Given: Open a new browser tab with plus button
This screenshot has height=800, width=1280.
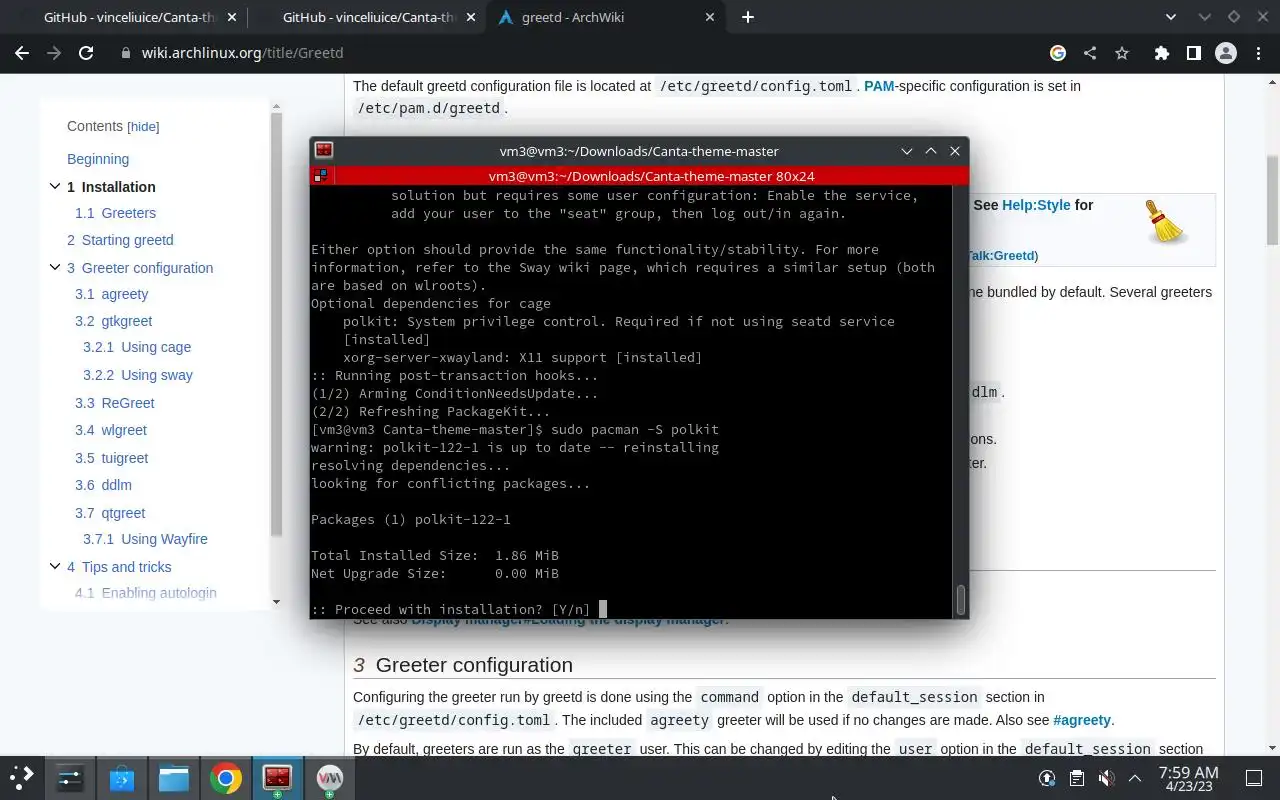Looking at the screenshot, I should (x=748, y=17).
